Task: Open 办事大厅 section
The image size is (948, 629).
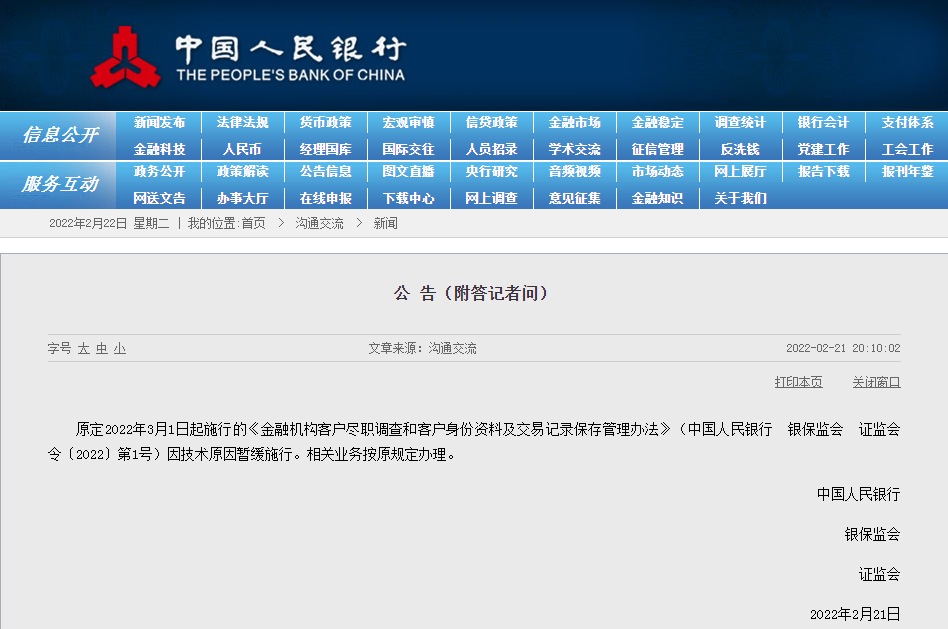Action: [242, 198]
